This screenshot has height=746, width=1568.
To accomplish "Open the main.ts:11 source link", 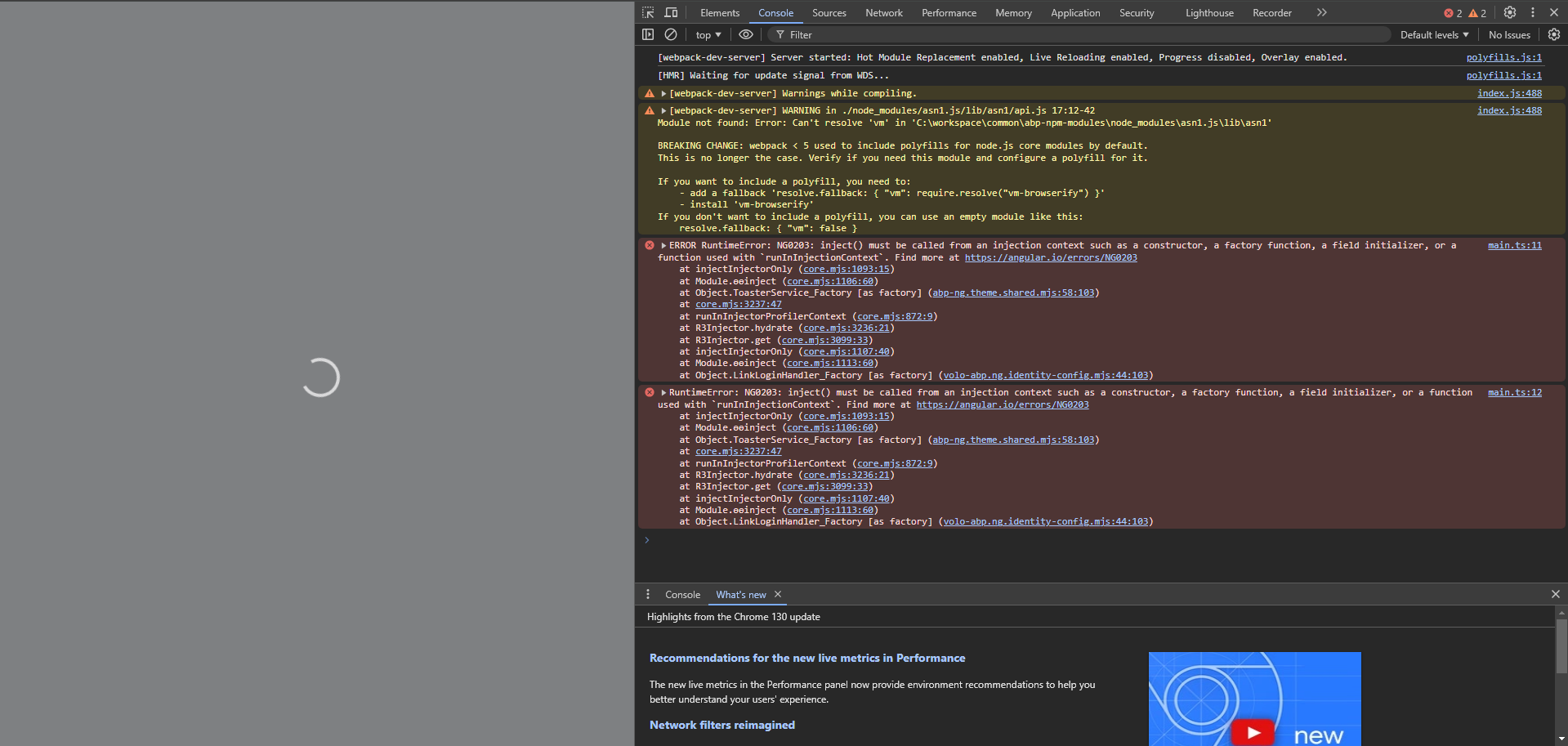I will tap(1514, 245).
